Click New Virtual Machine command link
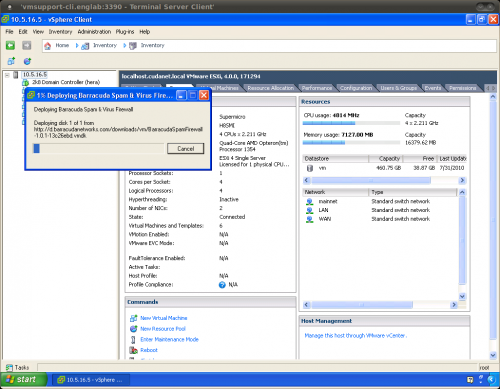The image size is (500, 389). pyautogui.click(x=164, y=318)
